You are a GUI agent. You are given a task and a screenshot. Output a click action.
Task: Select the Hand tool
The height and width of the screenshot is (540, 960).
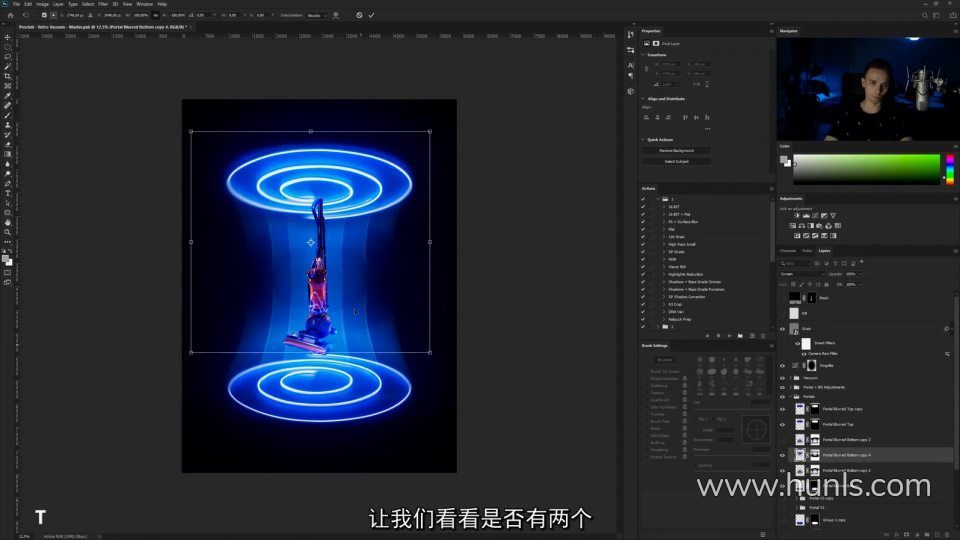point(7,223)
